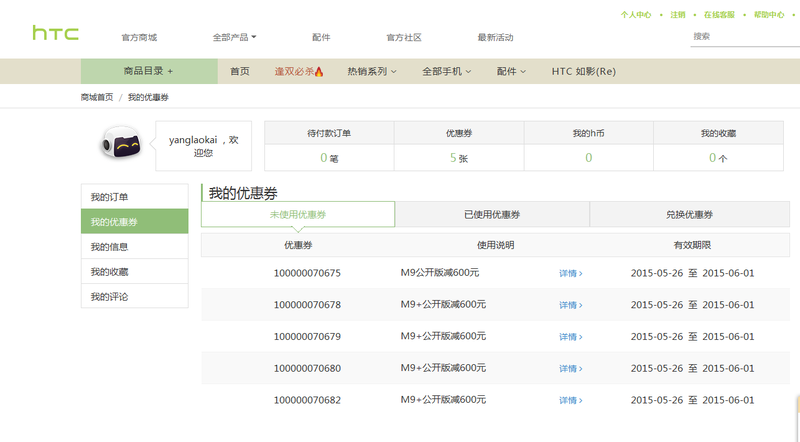Select 我的评论 in sidebar
The image size is (800, 442).
[135, 296]
